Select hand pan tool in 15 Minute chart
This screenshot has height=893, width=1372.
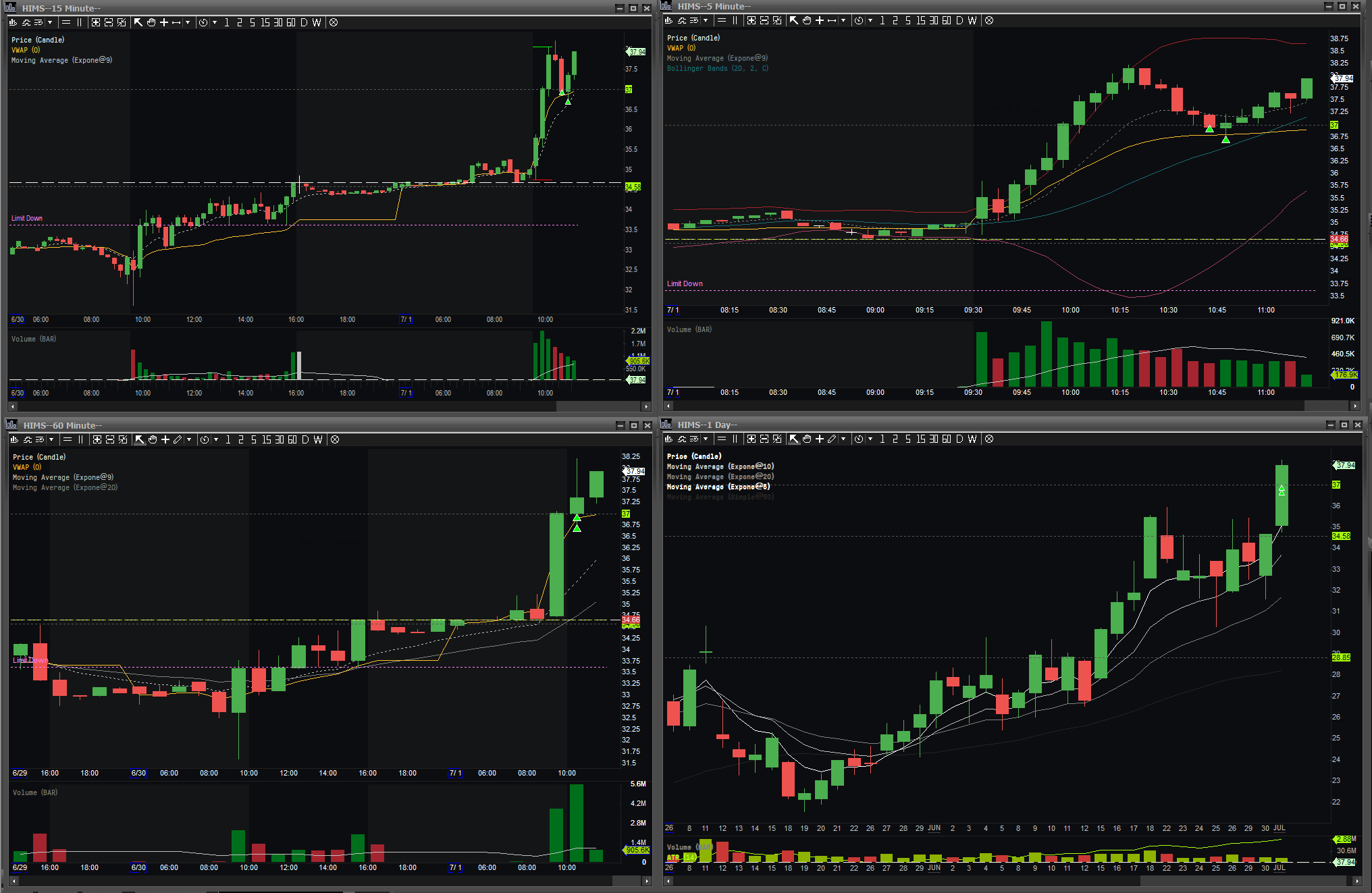point(151,22)
